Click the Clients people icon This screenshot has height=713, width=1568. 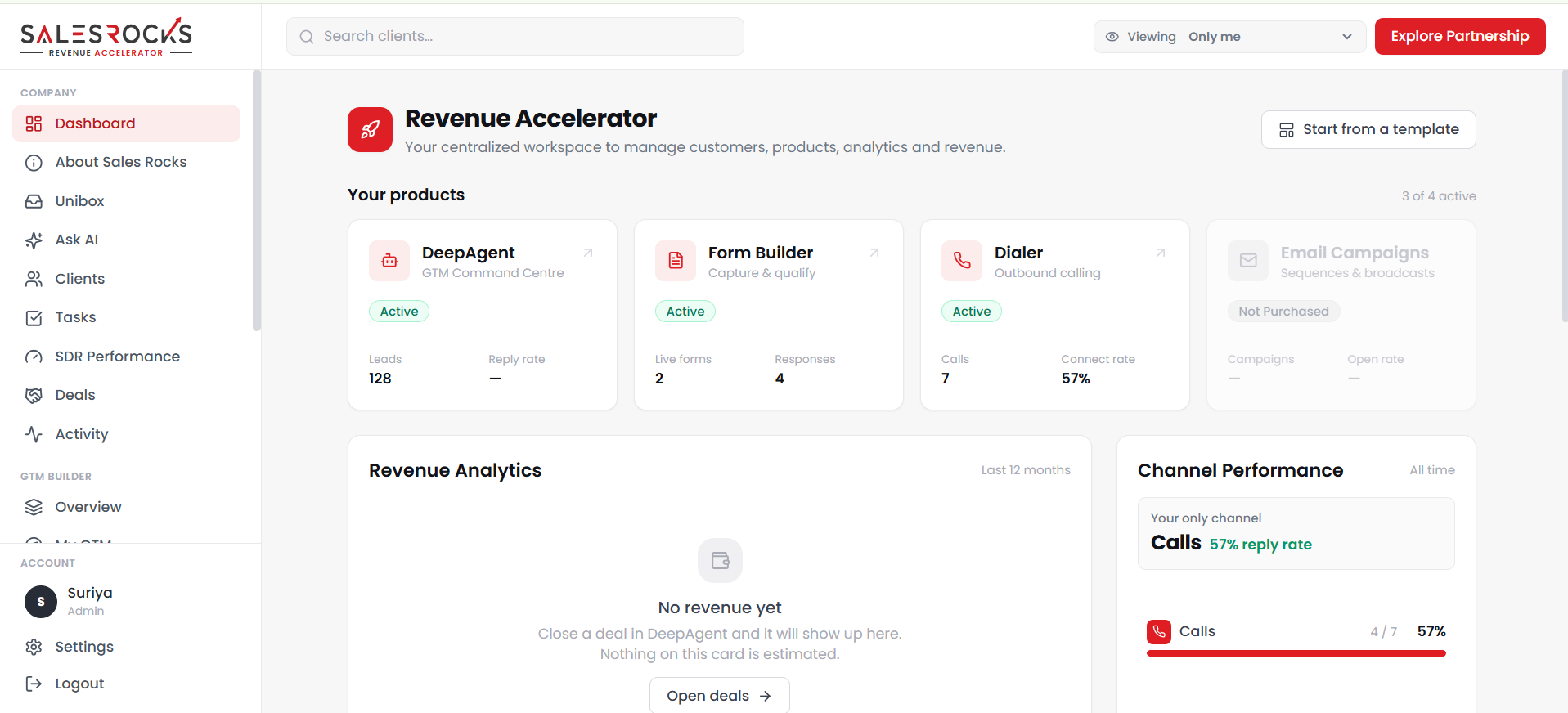tap(34, 279)
